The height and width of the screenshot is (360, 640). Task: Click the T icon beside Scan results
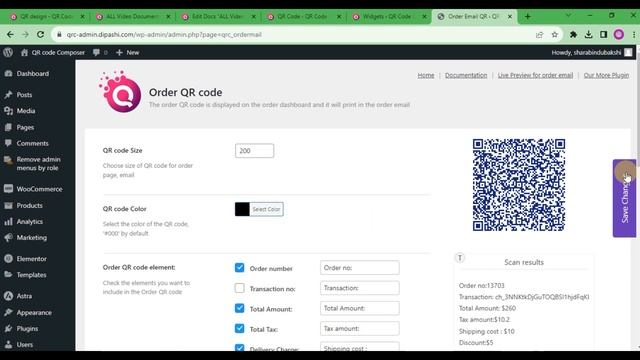[x=460, y=258]
